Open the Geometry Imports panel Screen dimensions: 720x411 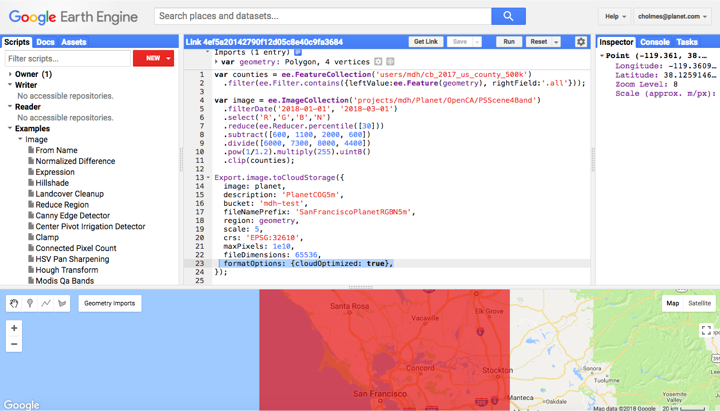tap(110, 303)
